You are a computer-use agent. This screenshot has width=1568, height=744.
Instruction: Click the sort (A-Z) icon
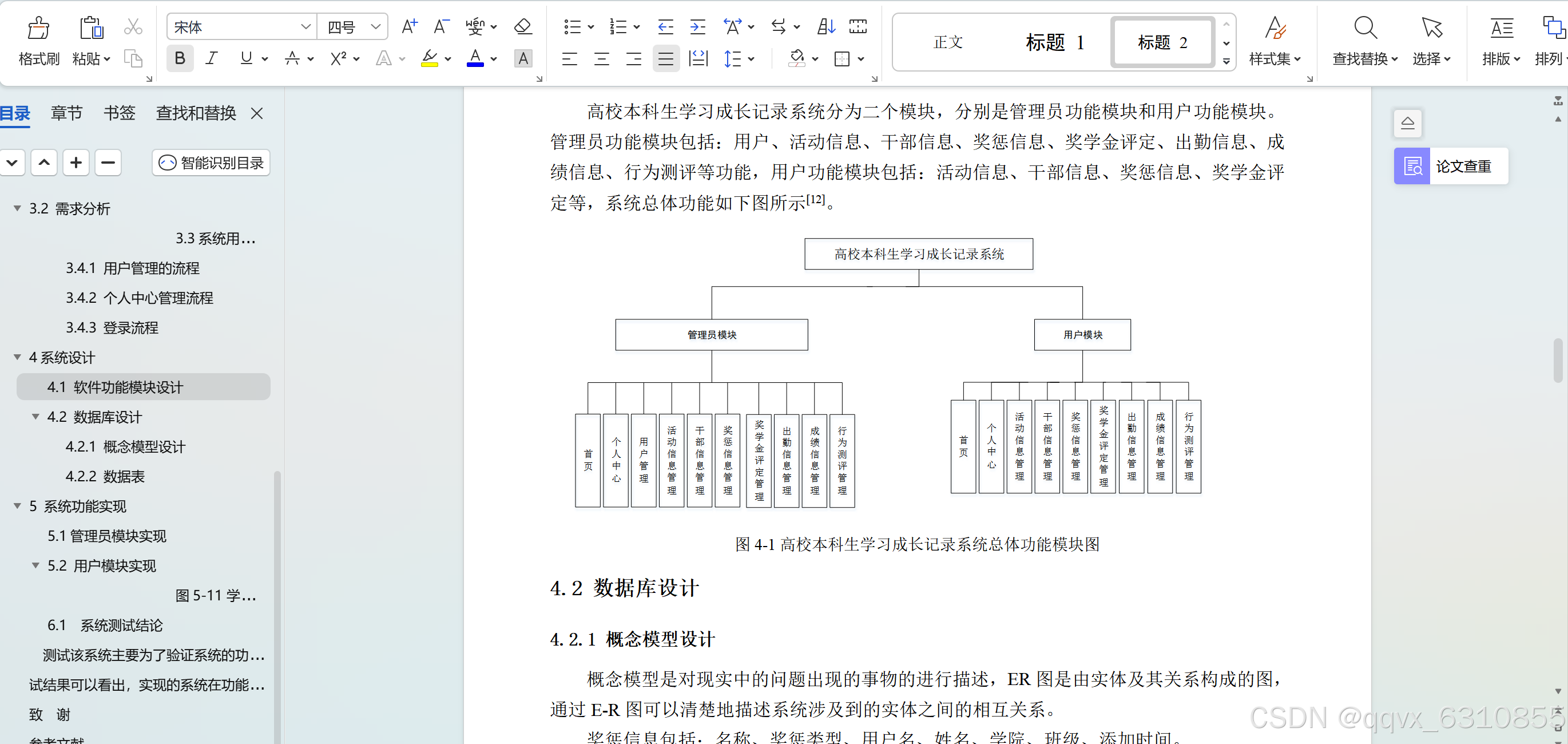click(826, 27)
